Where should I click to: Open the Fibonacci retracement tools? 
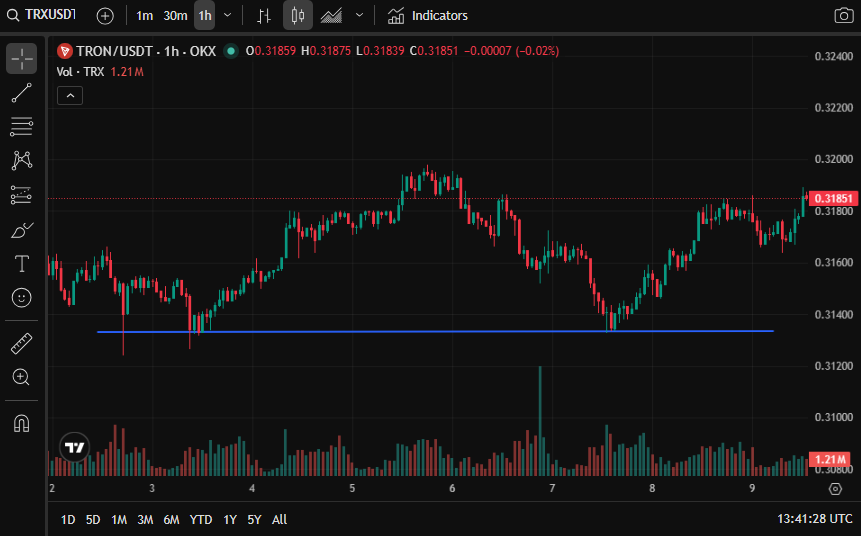coord(21,127)
